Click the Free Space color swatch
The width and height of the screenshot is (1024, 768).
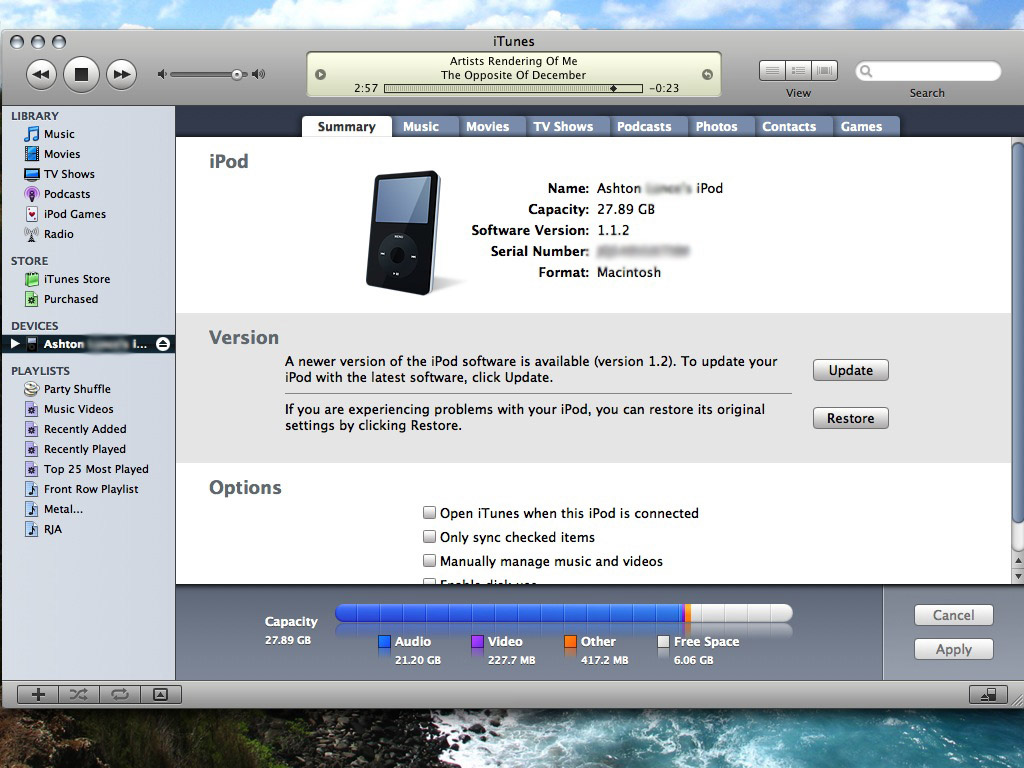click(664, 641)
